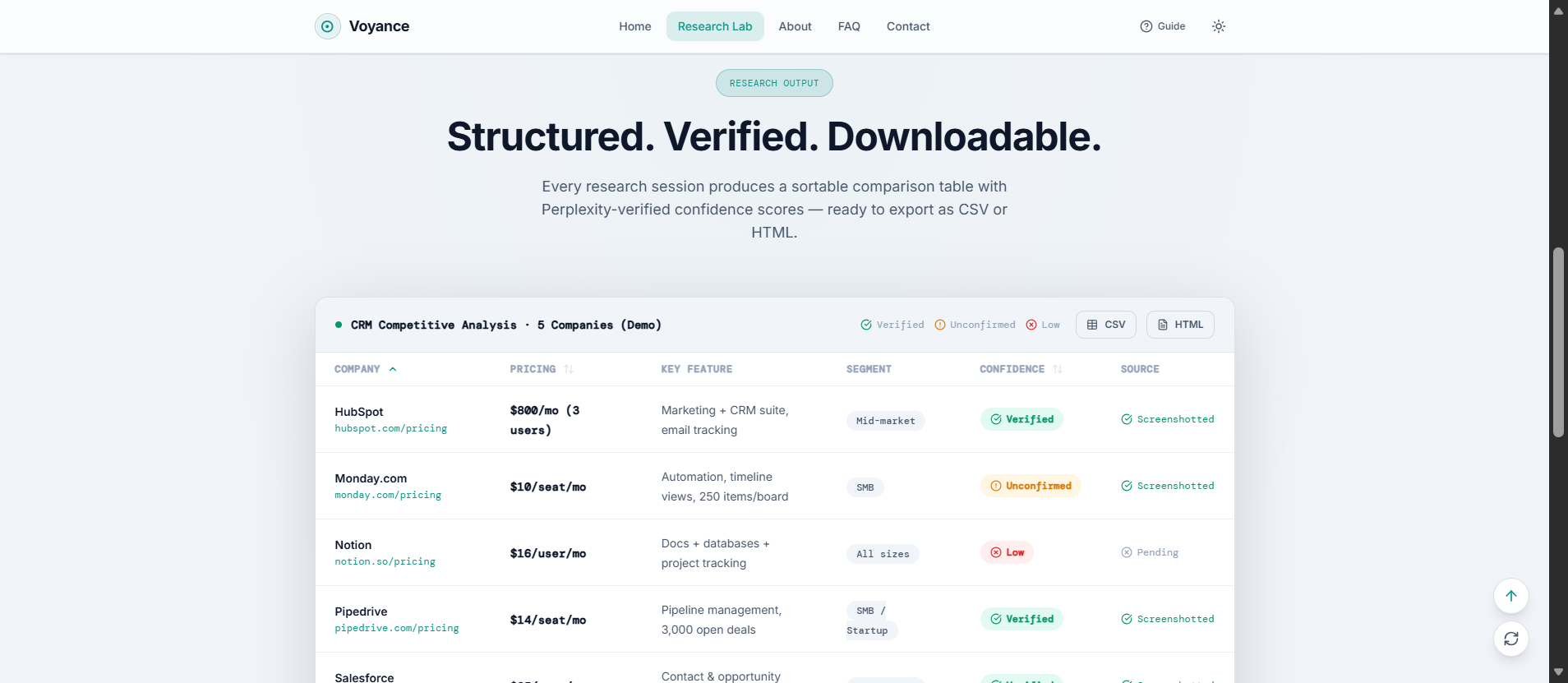Open the FAQ nav item
The image size is (1568, 683).
click(x=849, y=26)
